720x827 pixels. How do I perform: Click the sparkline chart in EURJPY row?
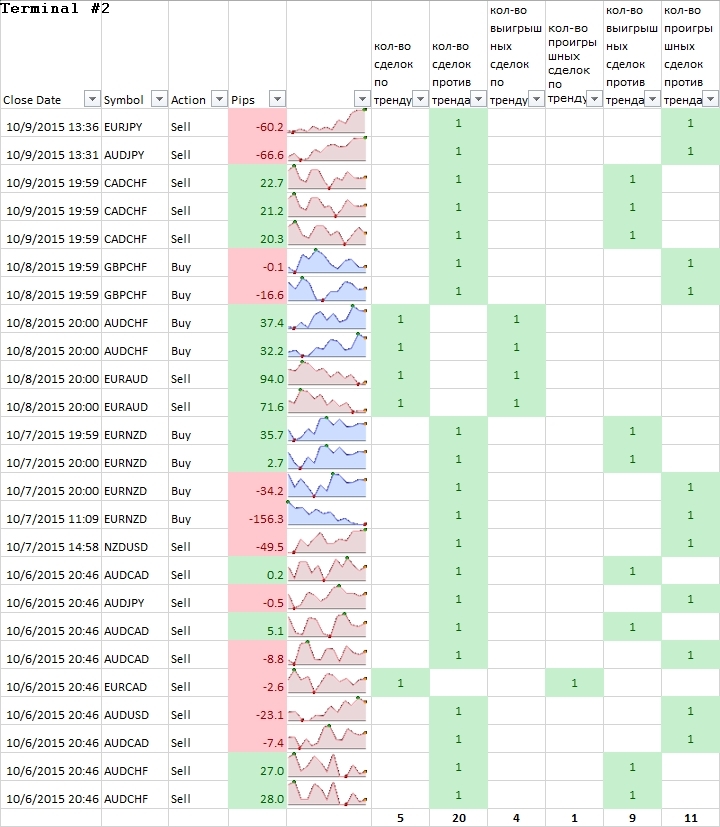[327, 121]
